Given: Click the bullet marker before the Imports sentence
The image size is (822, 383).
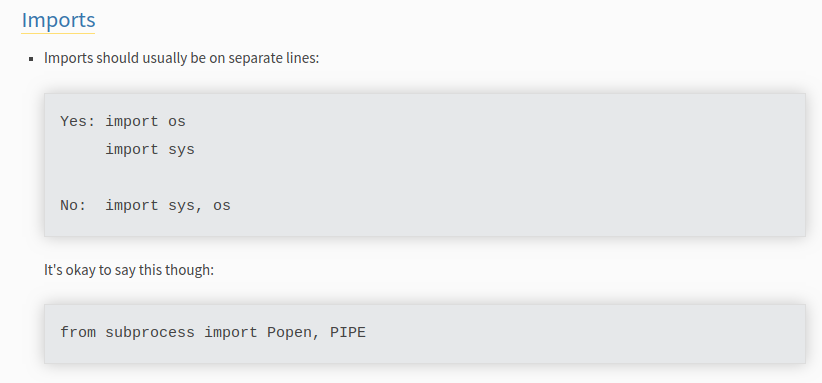Looking at the screenshot, I should point(31,58).
